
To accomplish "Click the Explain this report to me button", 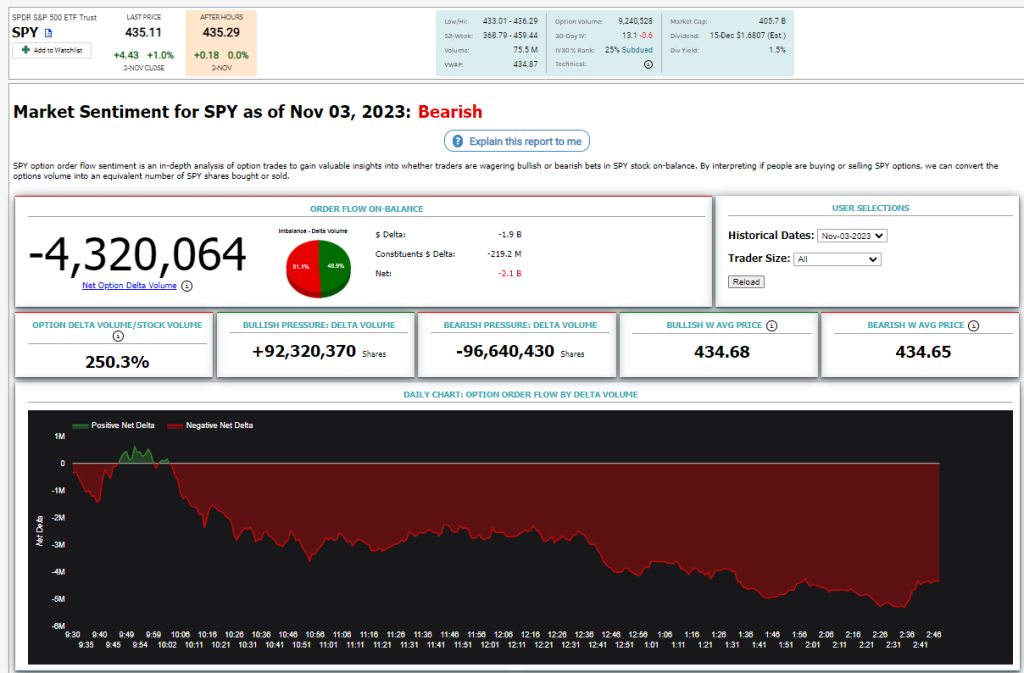I will click(517, 141).
